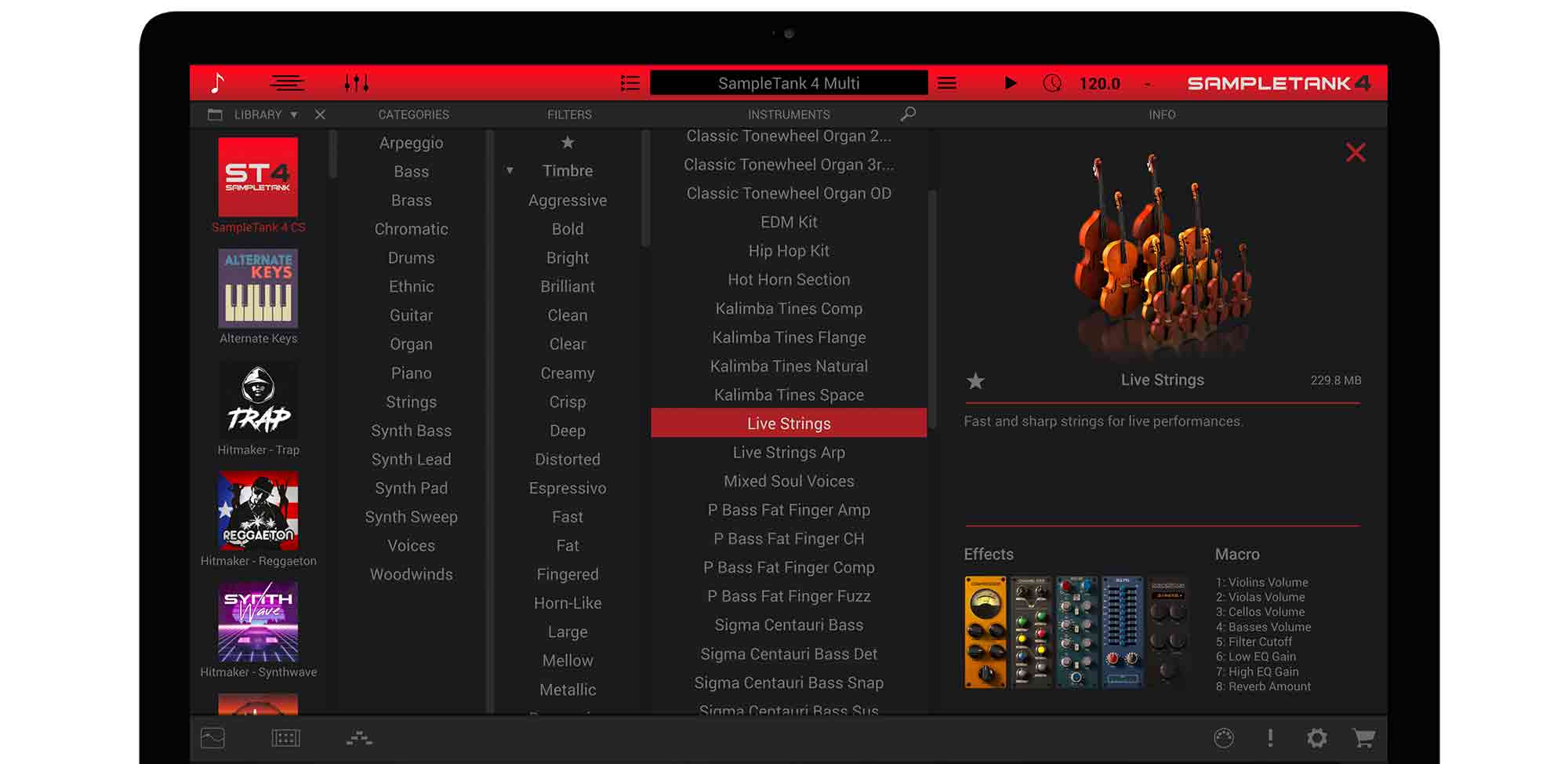Screen dimensions: 1568x764
Task: Choose the Strings category
Action: tap(411, 402)
